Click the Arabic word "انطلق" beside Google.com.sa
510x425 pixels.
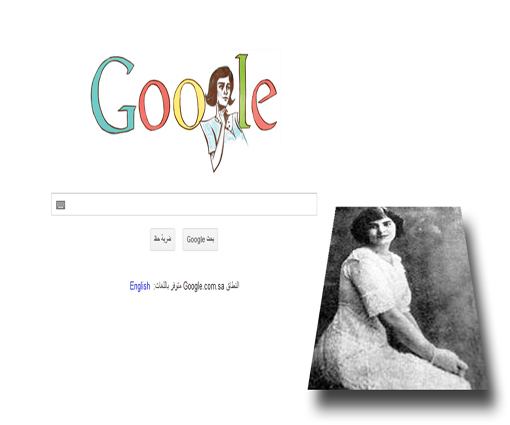tap(232, 286)
